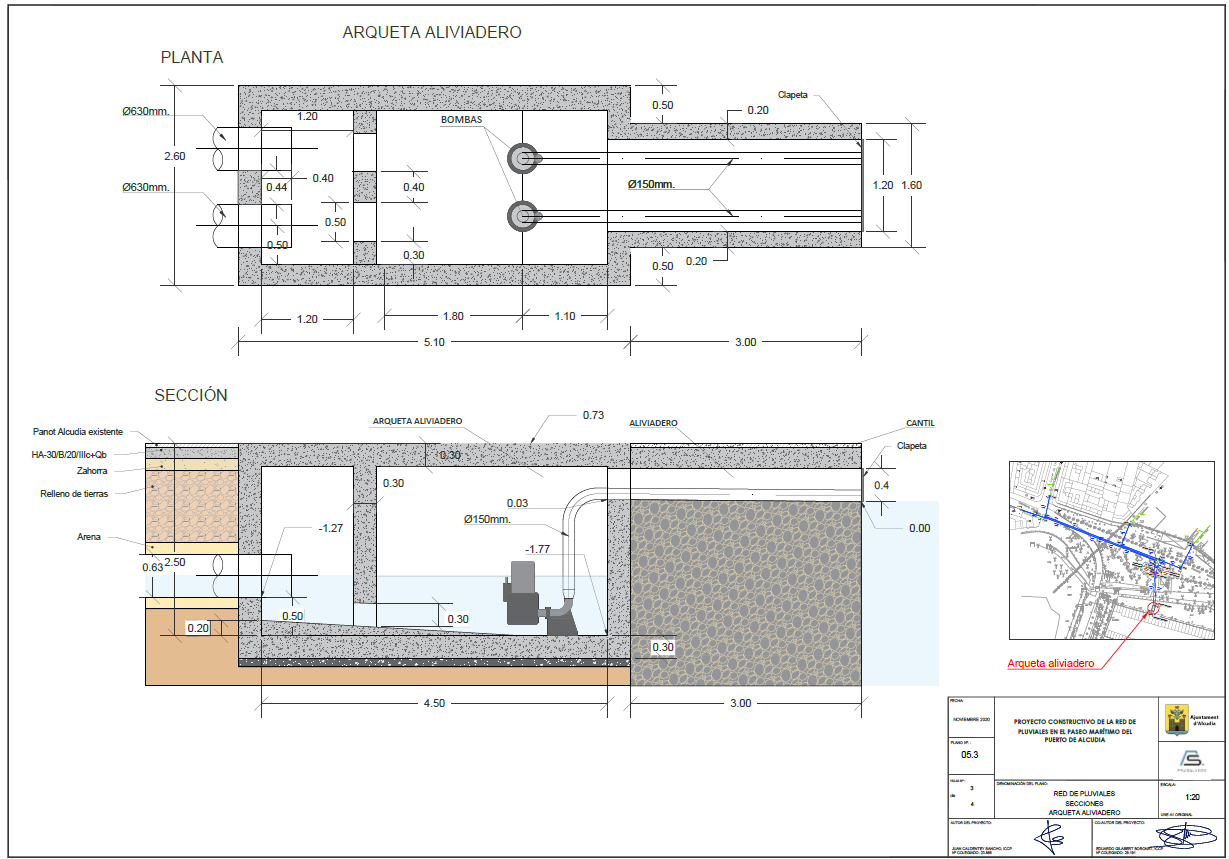
Task: Open the location map thumbnail
Action: [1115, 550]
